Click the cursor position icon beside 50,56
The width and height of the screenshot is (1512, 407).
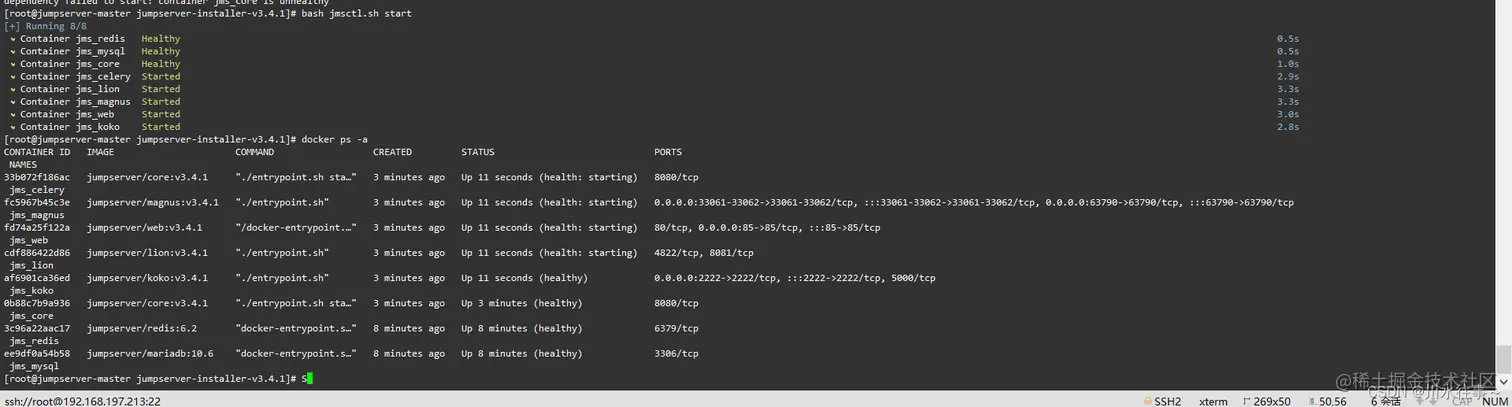(1311, 401)
